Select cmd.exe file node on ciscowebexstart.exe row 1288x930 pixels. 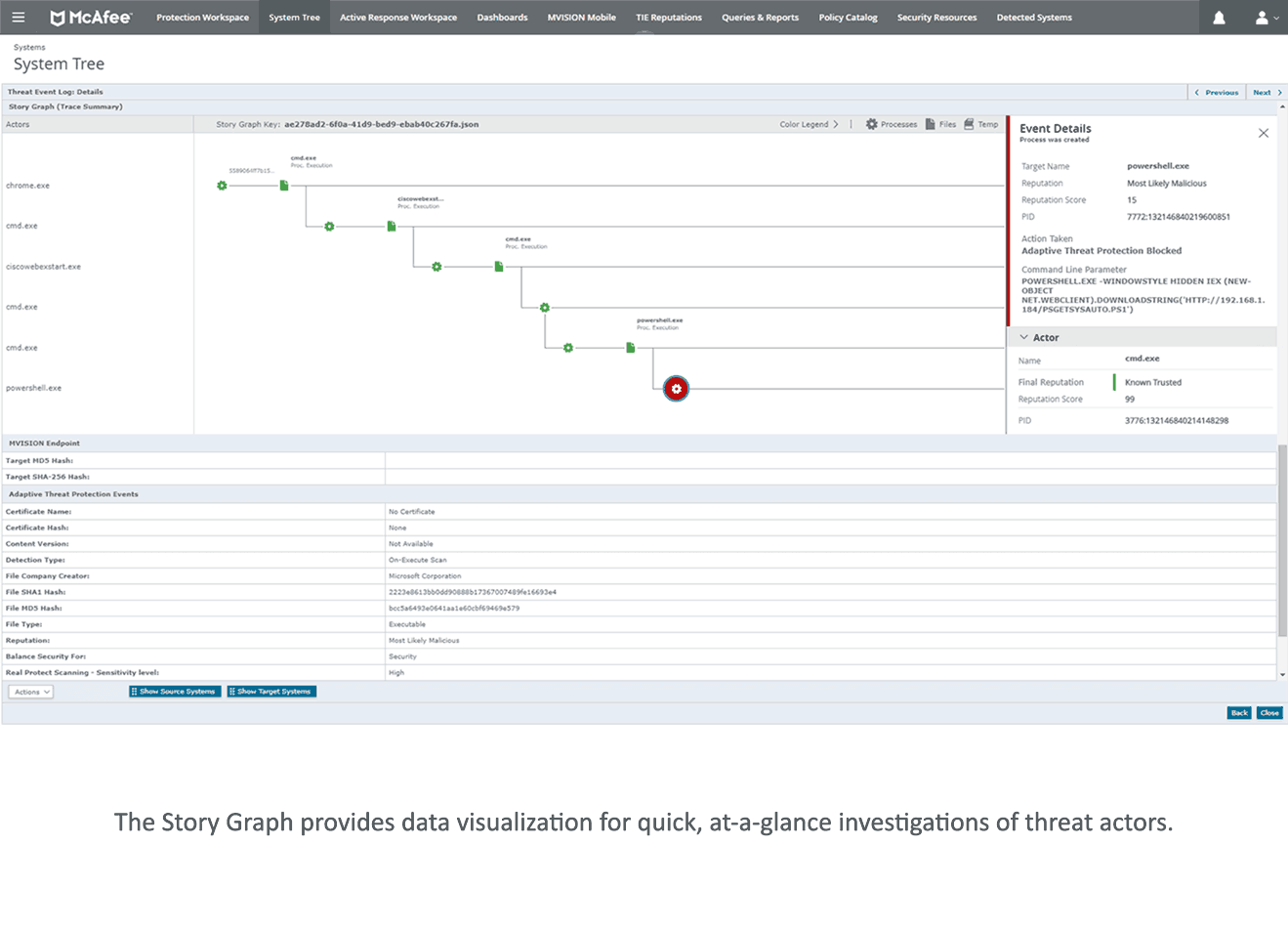pos(499,267)
